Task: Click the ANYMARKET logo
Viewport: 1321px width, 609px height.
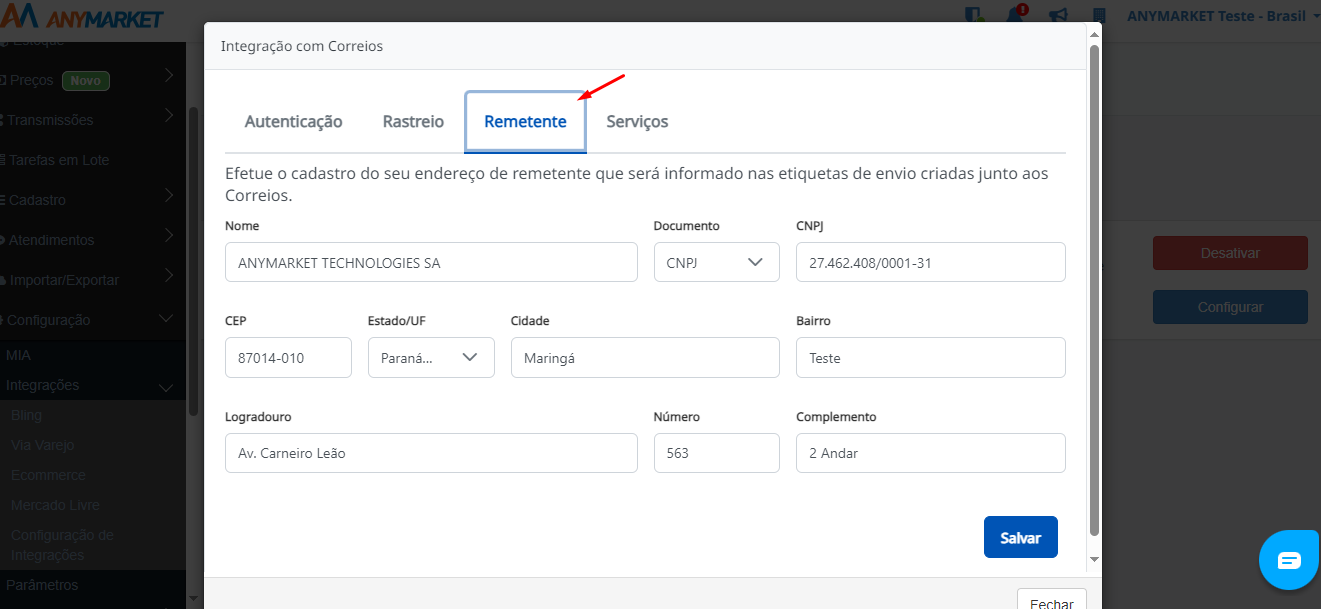Action: pyautogui.click(x=82, y=17)
